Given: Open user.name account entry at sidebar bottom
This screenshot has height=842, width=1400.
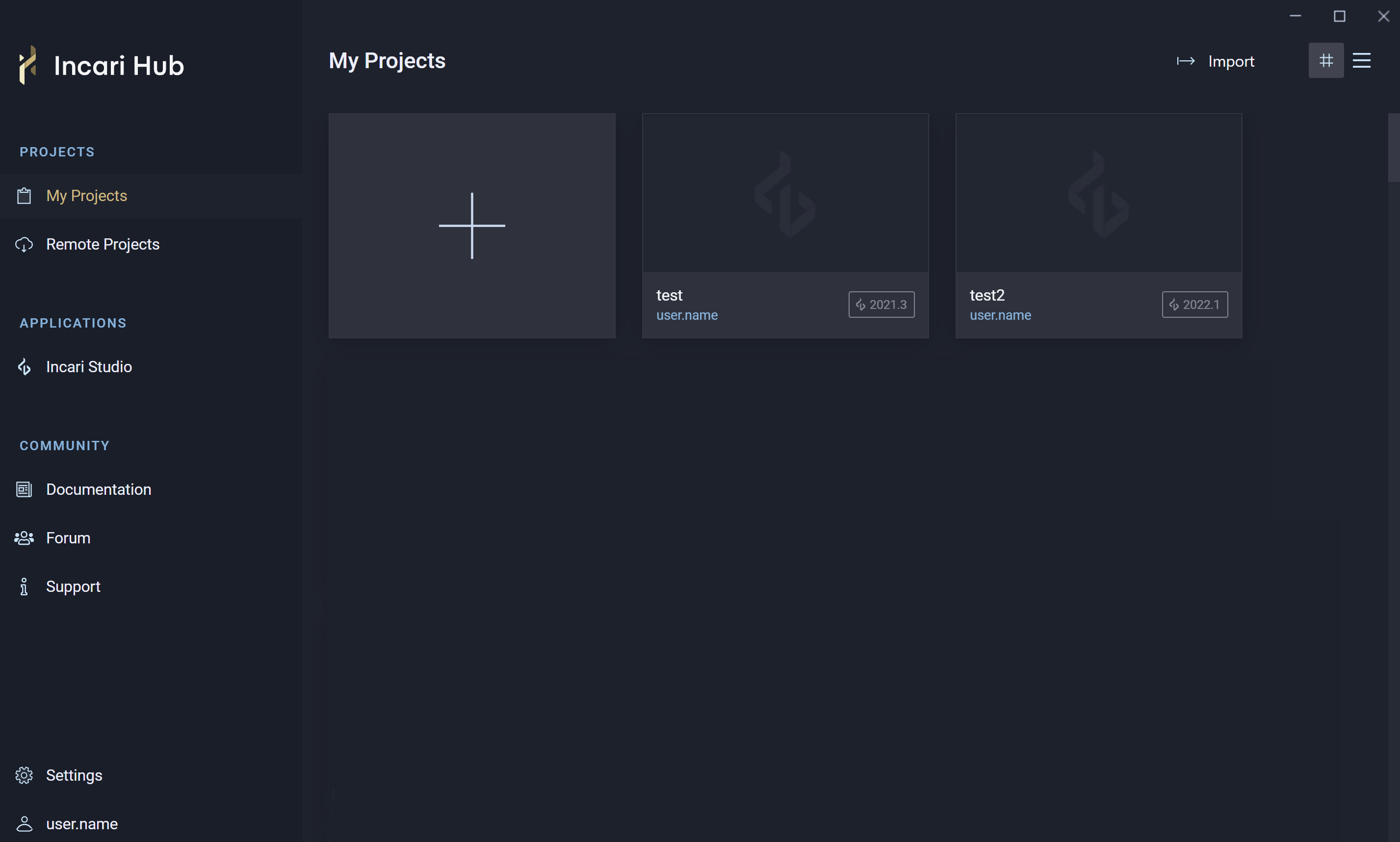Looking at the screenshot, I should click(x=151, y=824).
